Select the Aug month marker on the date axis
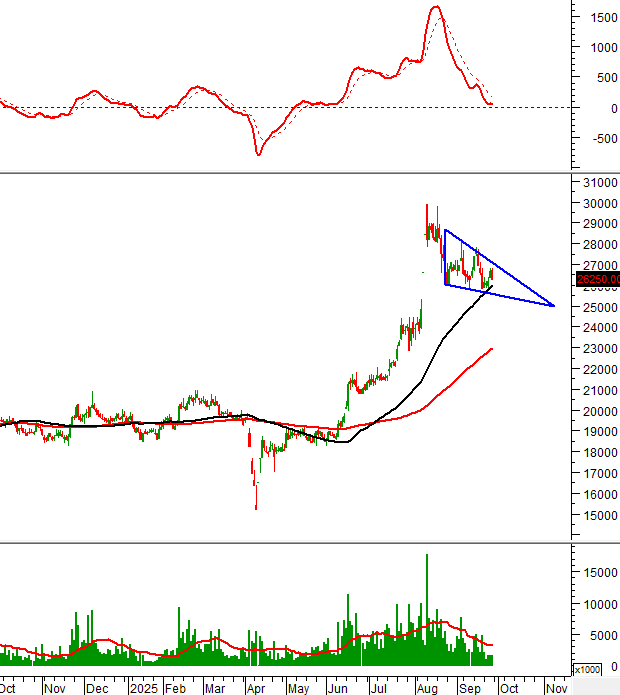The width and height of the screenshot is (620, 695). coord(427,688)
